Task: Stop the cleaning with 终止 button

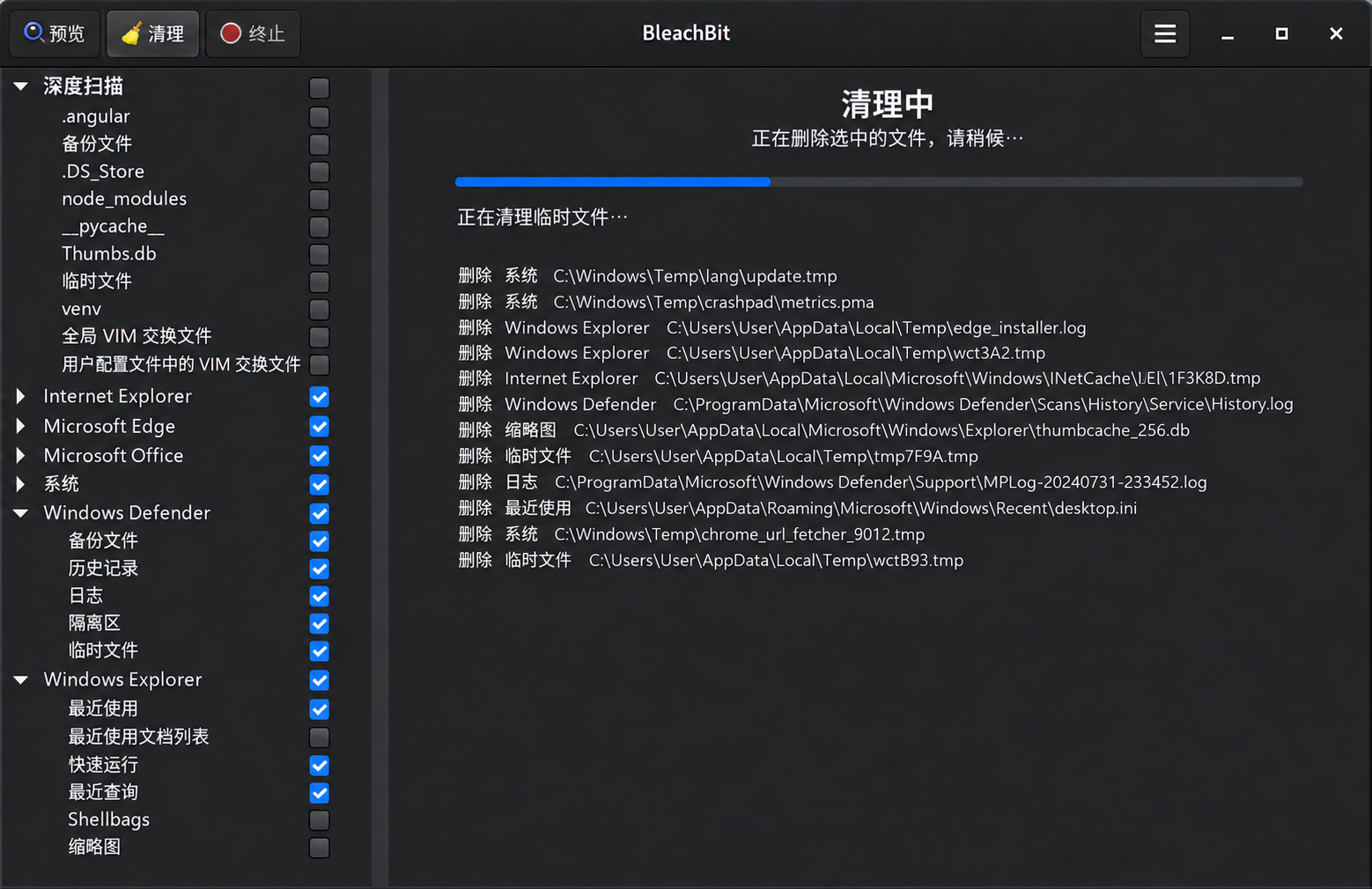Action: pyautogui.click(x=253, y=33)
